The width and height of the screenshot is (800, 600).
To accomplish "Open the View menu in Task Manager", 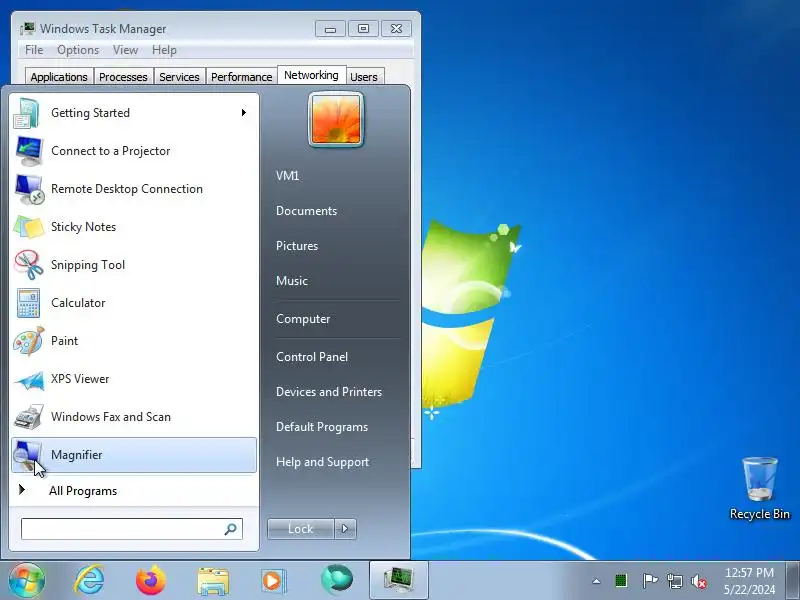I will pos(126,50).
